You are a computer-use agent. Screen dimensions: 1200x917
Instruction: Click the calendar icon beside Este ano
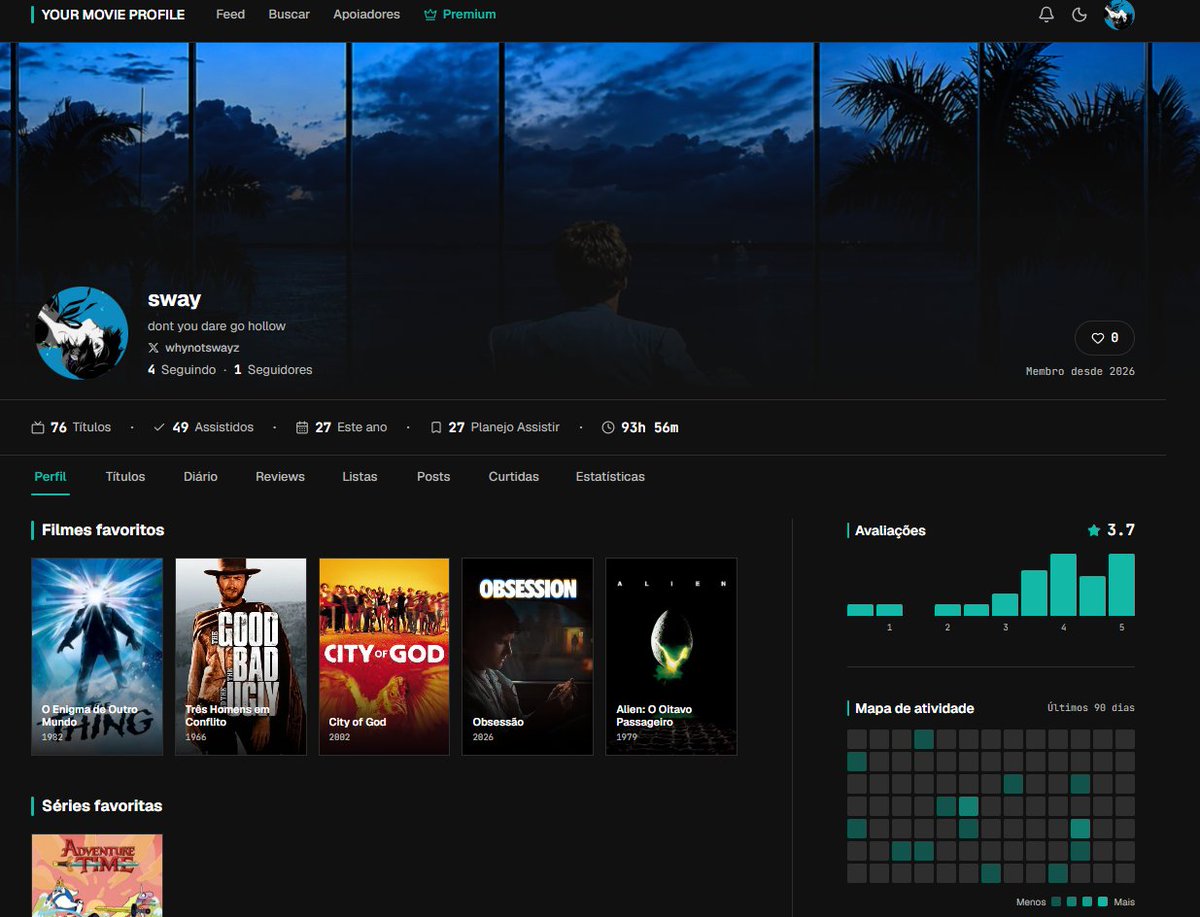[x=302, y=427]
